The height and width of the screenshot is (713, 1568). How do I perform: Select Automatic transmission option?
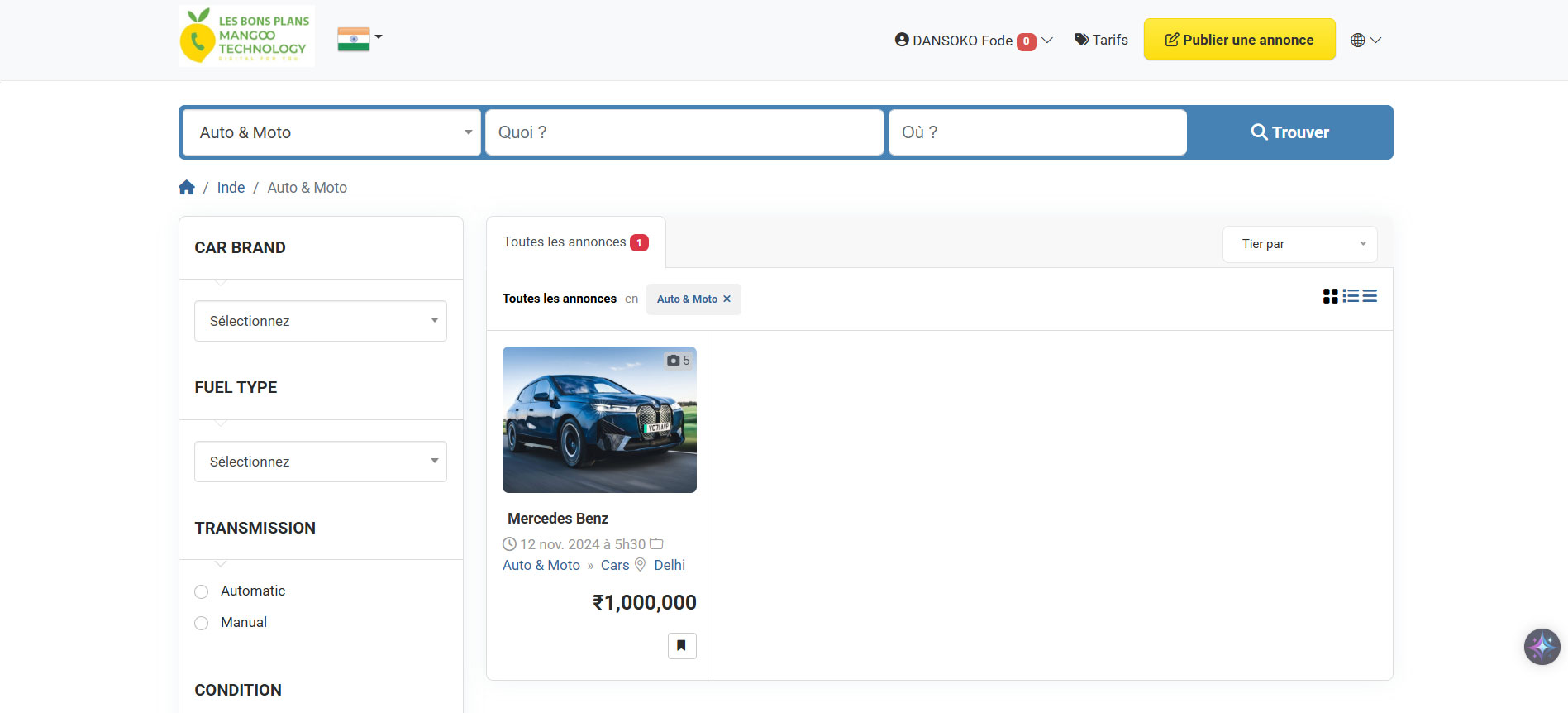pos(202,591)
